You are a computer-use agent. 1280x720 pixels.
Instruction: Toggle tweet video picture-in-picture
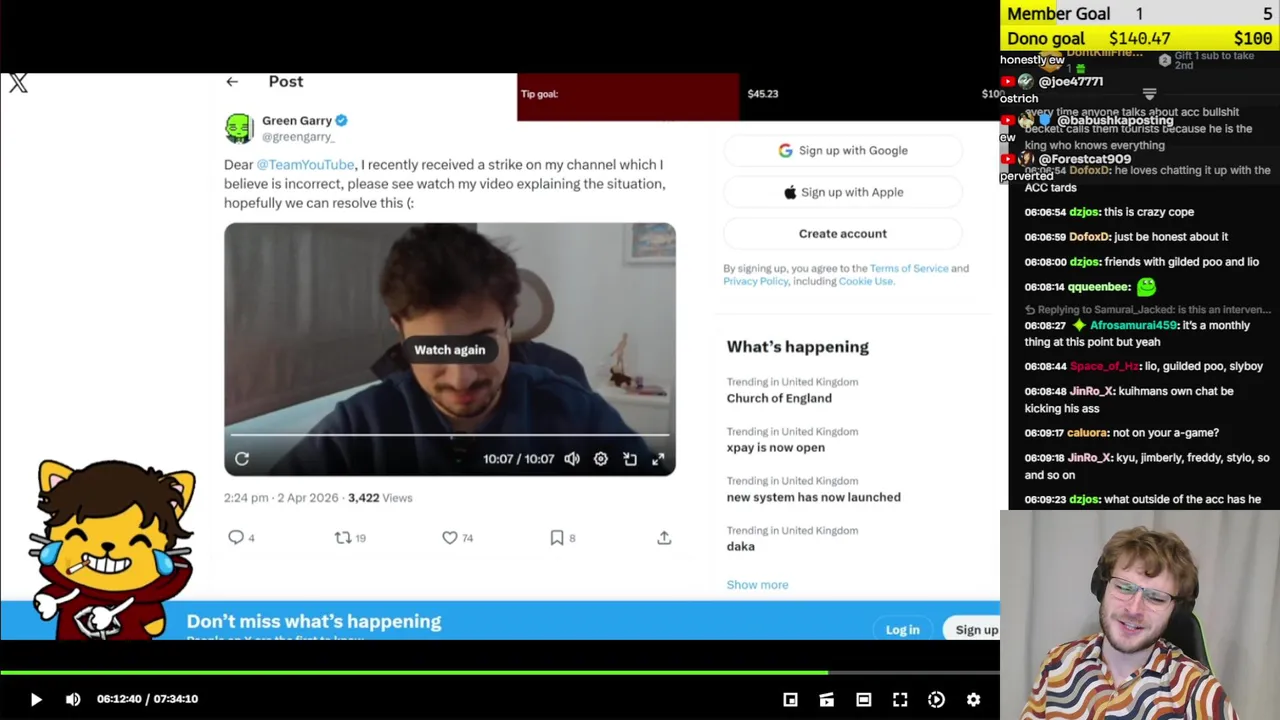(x=630, y=459)
